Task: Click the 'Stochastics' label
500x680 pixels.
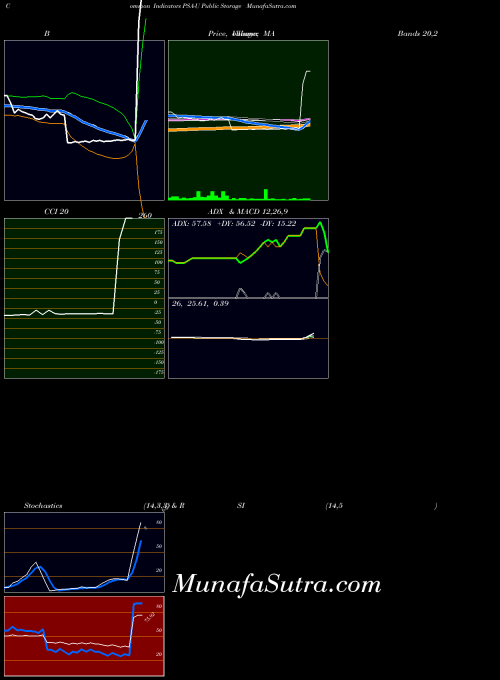Action: click(43, 506)
